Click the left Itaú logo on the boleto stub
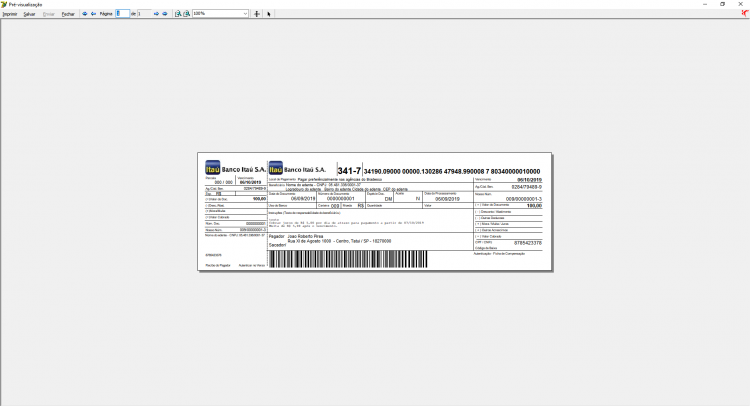This screenshot has height=406, width=750. (212, 167)
